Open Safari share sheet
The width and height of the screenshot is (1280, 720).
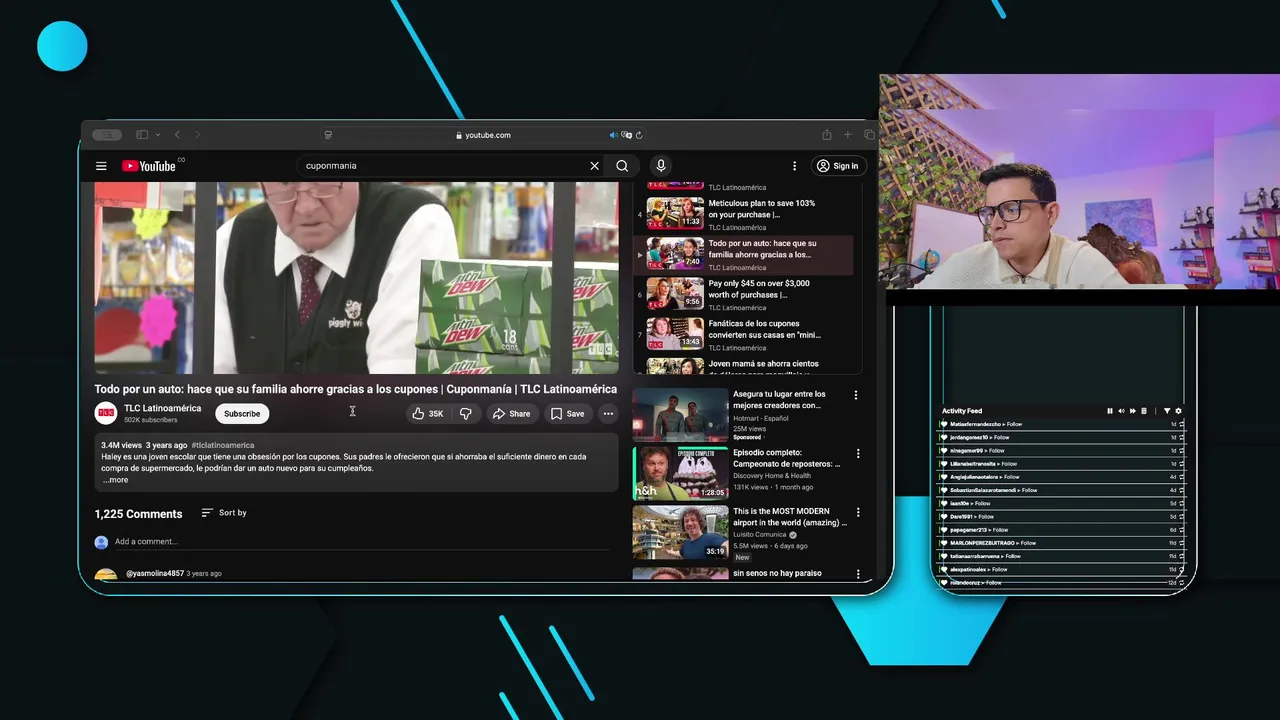[827, 135]
